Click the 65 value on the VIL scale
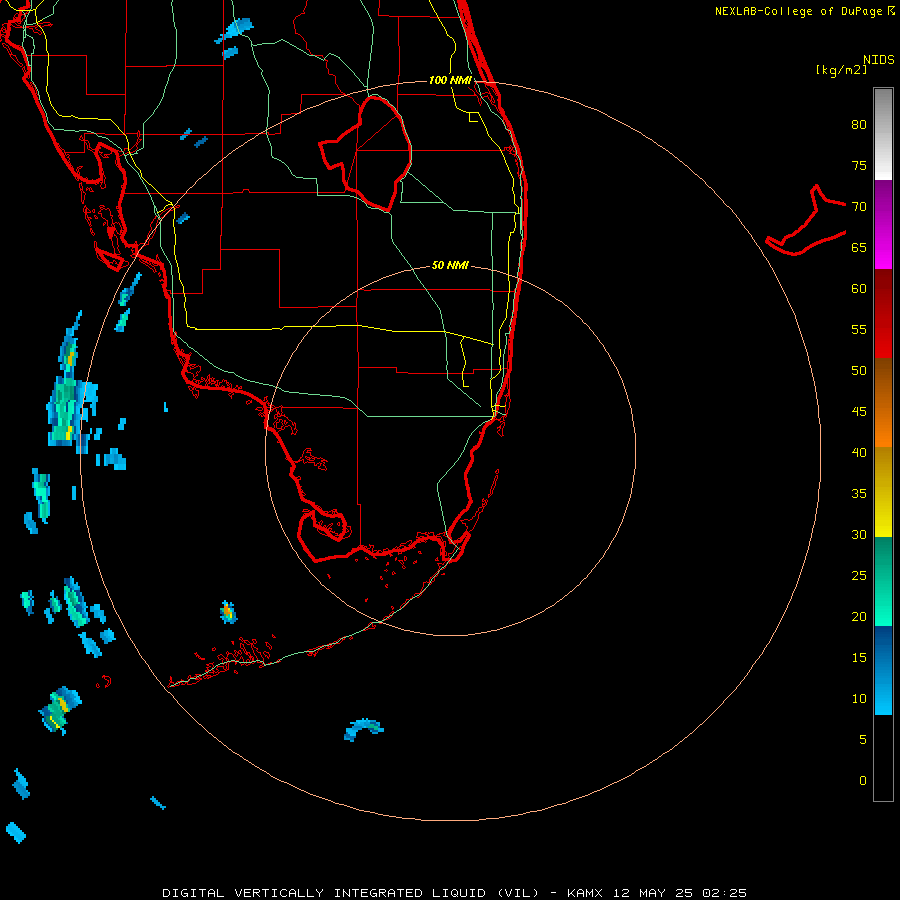The height and width of the screenshot is (900, 900). pyautogui.click(x=859, y=247)
